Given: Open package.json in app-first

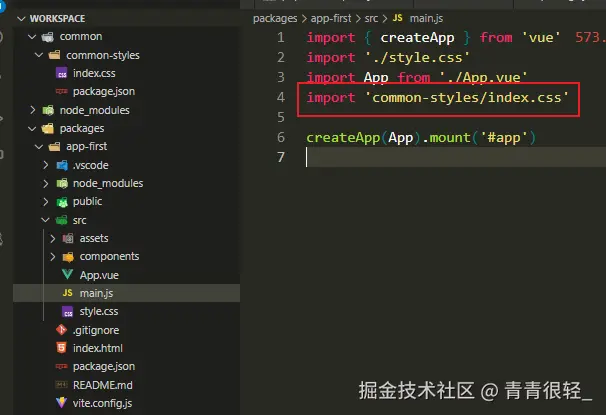Looking at the screenshot, I should pos(104,366).
